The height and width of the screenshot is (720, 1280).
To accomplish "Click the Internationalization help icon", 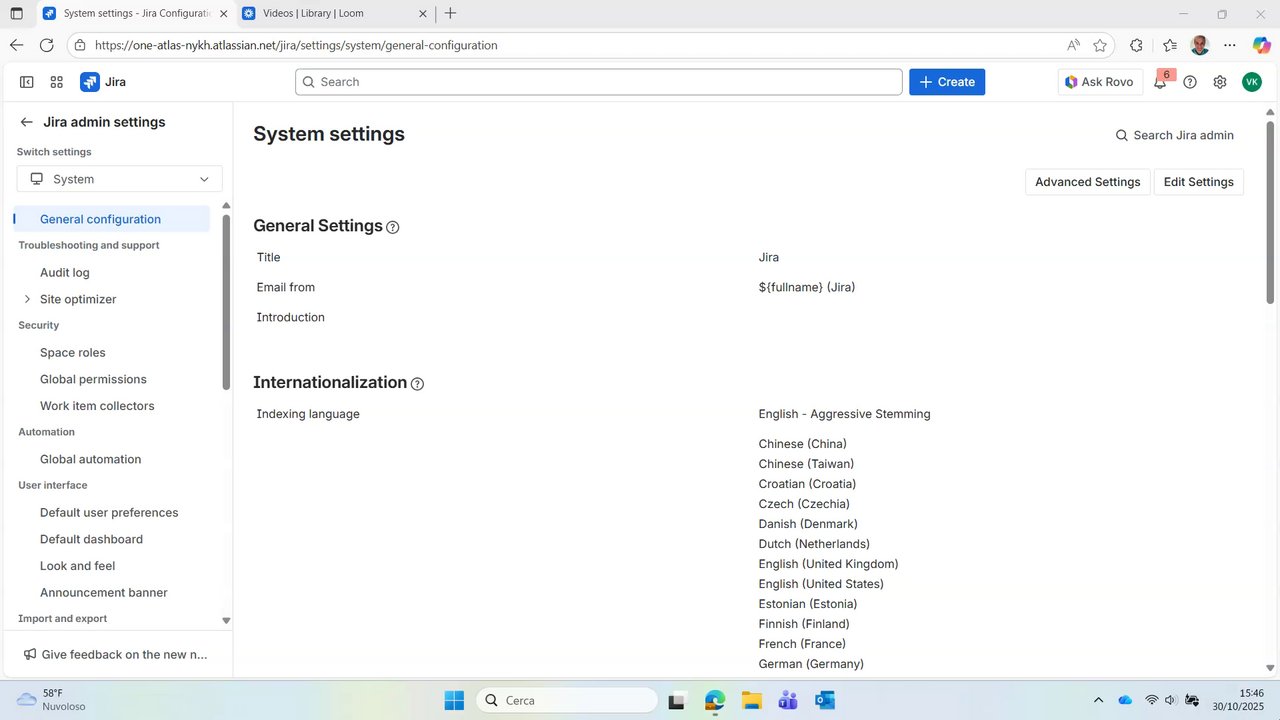I will [x=418, y=384].
